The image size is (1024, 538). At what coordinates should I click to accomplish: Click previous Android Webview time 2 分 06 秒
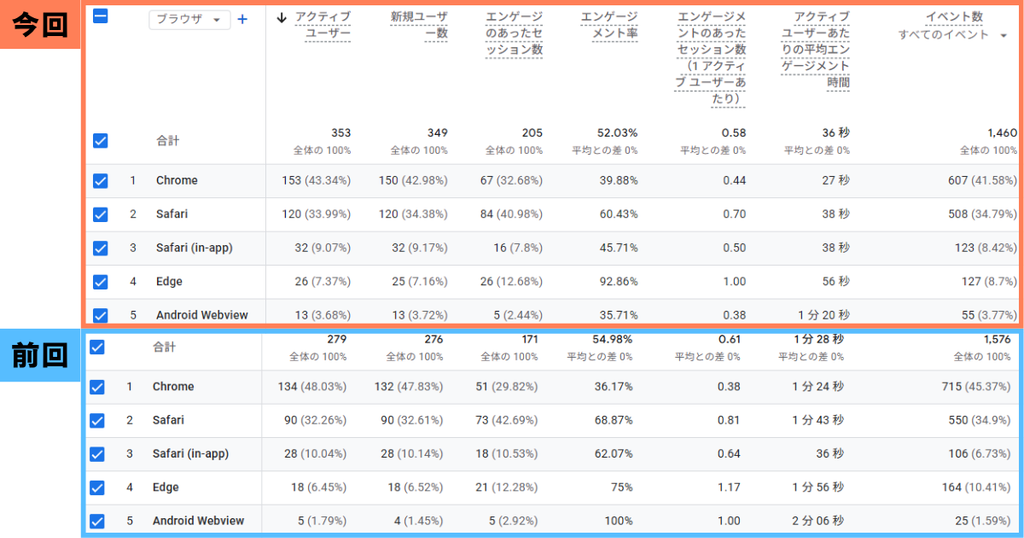click(x=818, y=521)
